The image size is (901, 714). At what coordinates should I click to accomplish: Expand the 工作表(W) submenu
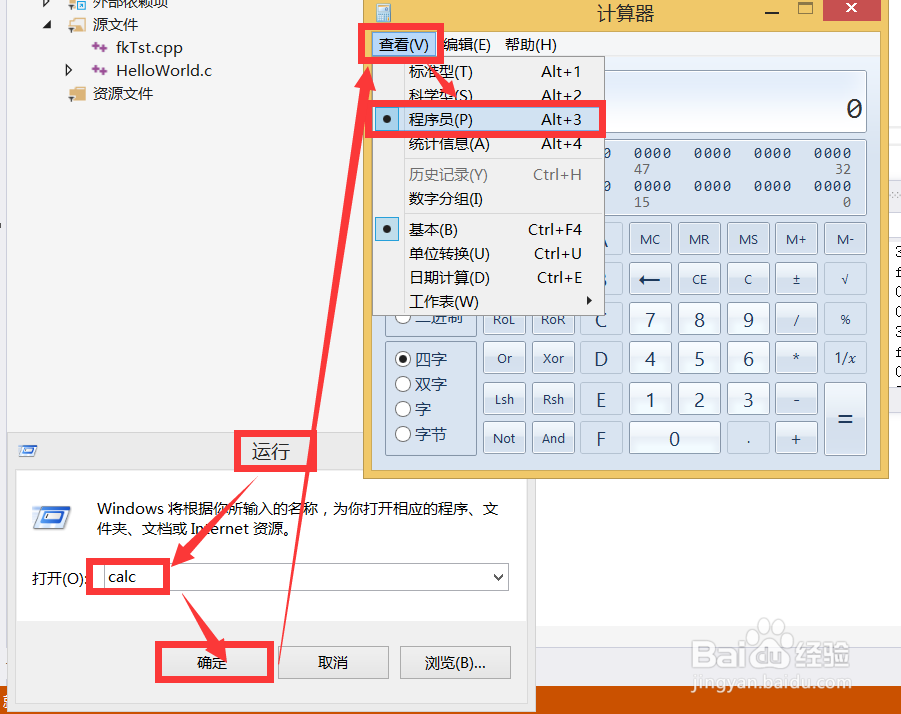444,301
